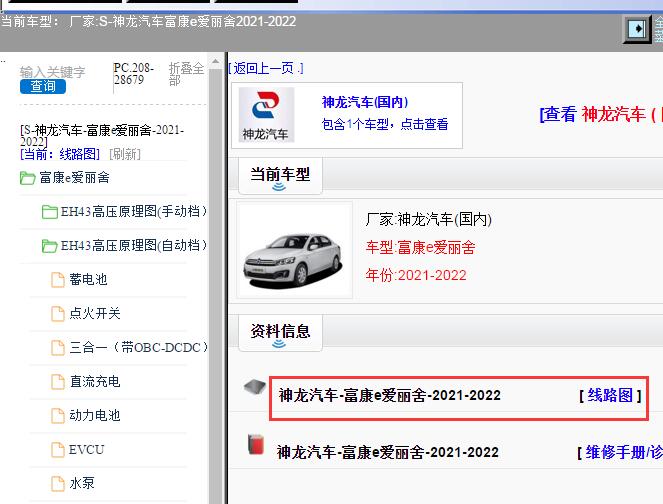Open the 动力电池 diagram entry
The image size is (663, 504).
[95, 415]
